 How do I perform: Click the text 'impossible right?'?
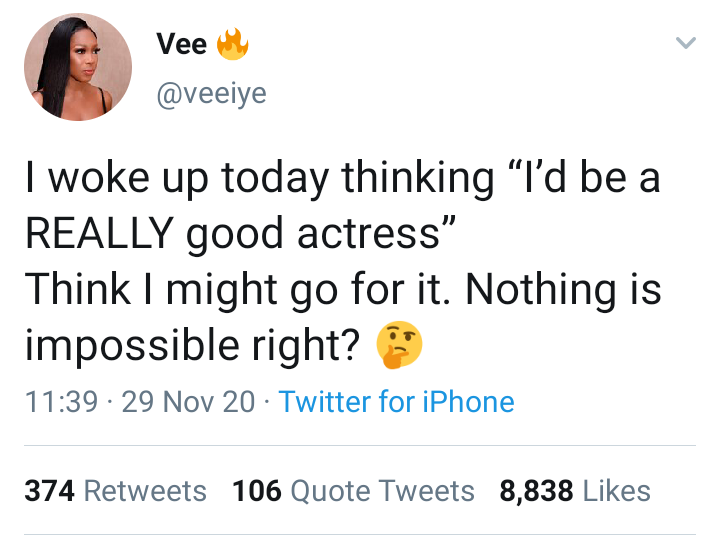[x=193, y=345]
